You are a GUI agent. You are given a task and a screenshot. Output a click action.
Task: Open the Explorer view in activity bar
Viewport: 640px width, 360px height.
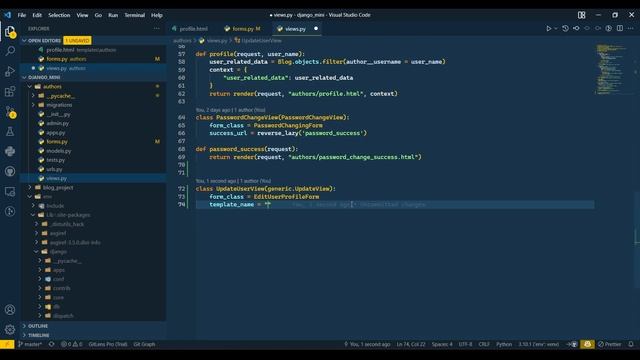[x=10, y=31]
